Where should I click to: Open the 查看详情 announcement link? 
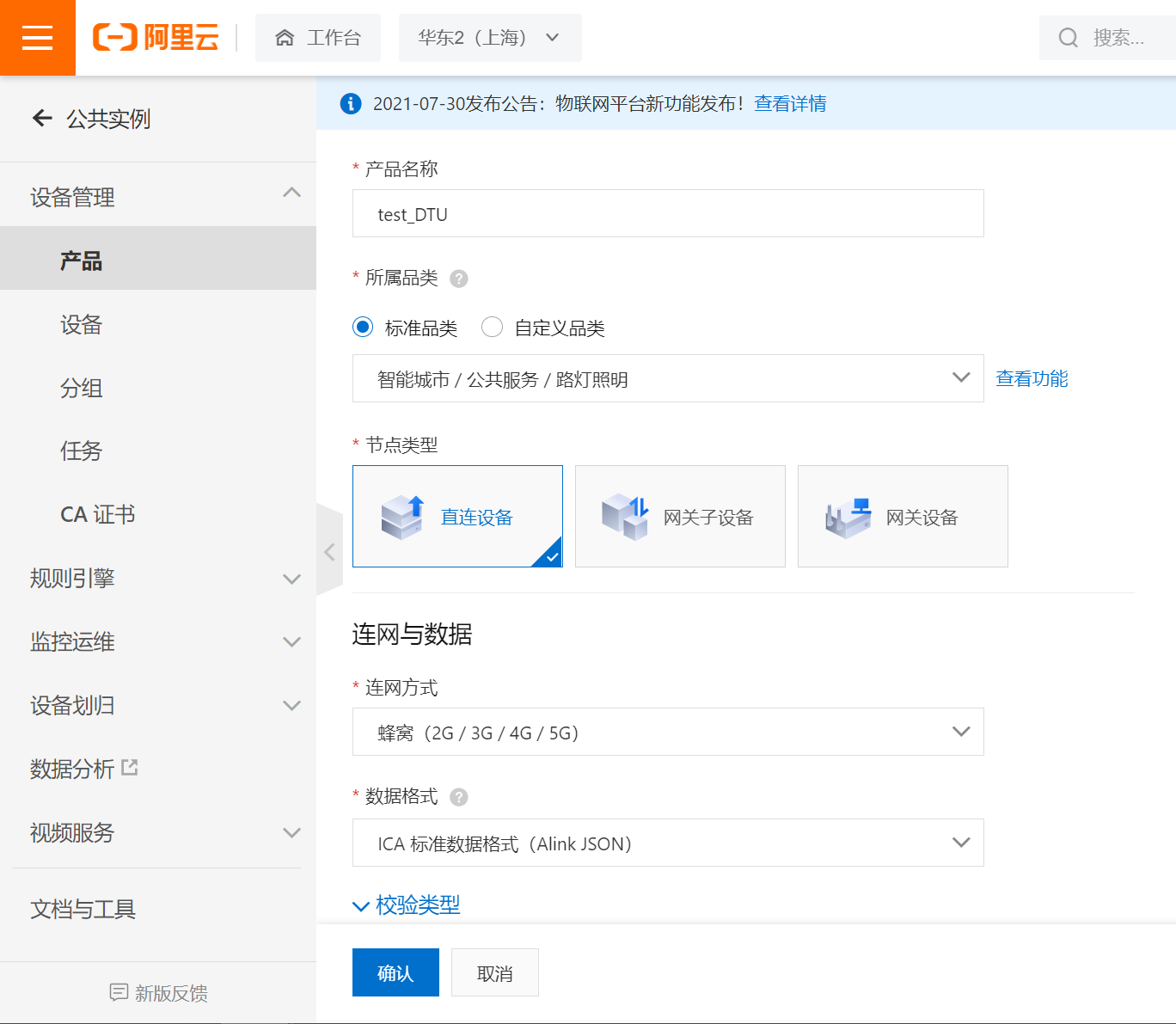790,104
